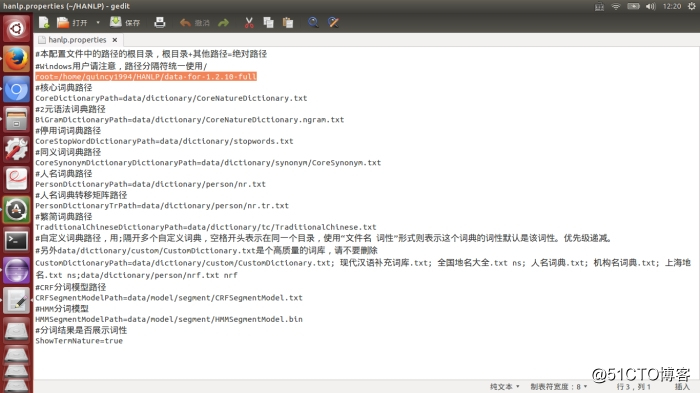The height and width of the screenshot is (393, 700).
Task: Click the #Windows用户请注意 comment line
Action: point(121,66)
